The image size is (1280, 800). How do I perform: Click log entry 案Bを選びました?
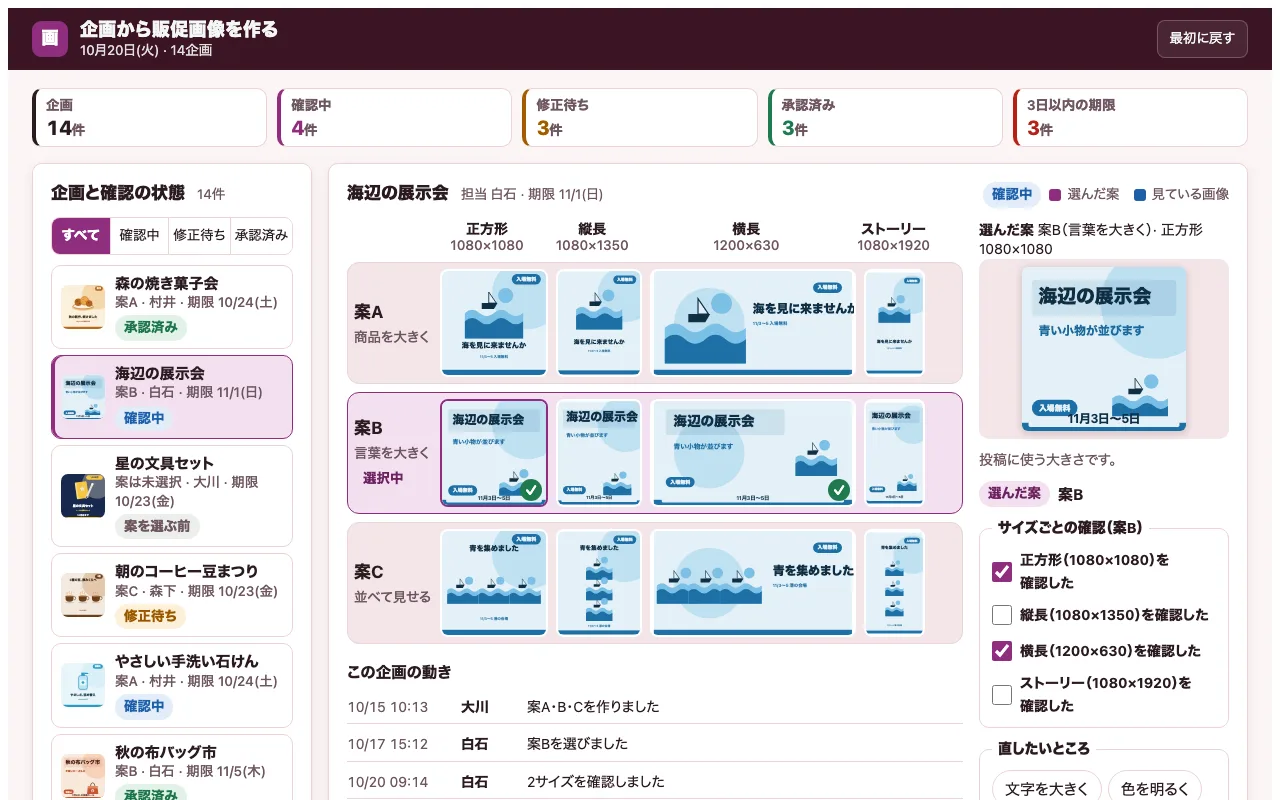[x=655, y=743]
